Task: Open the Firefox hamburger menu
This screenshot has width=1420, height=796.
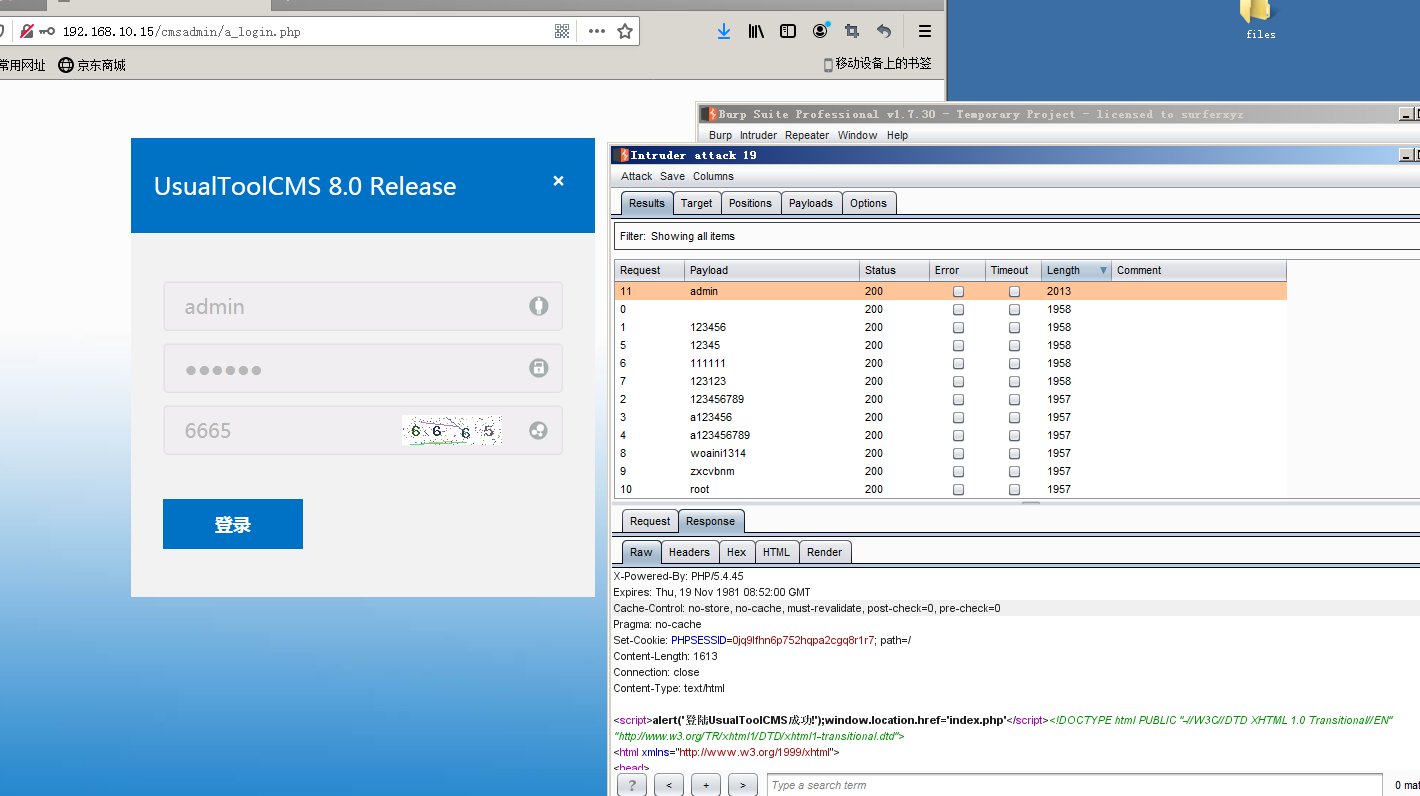Action: [925, 31]
